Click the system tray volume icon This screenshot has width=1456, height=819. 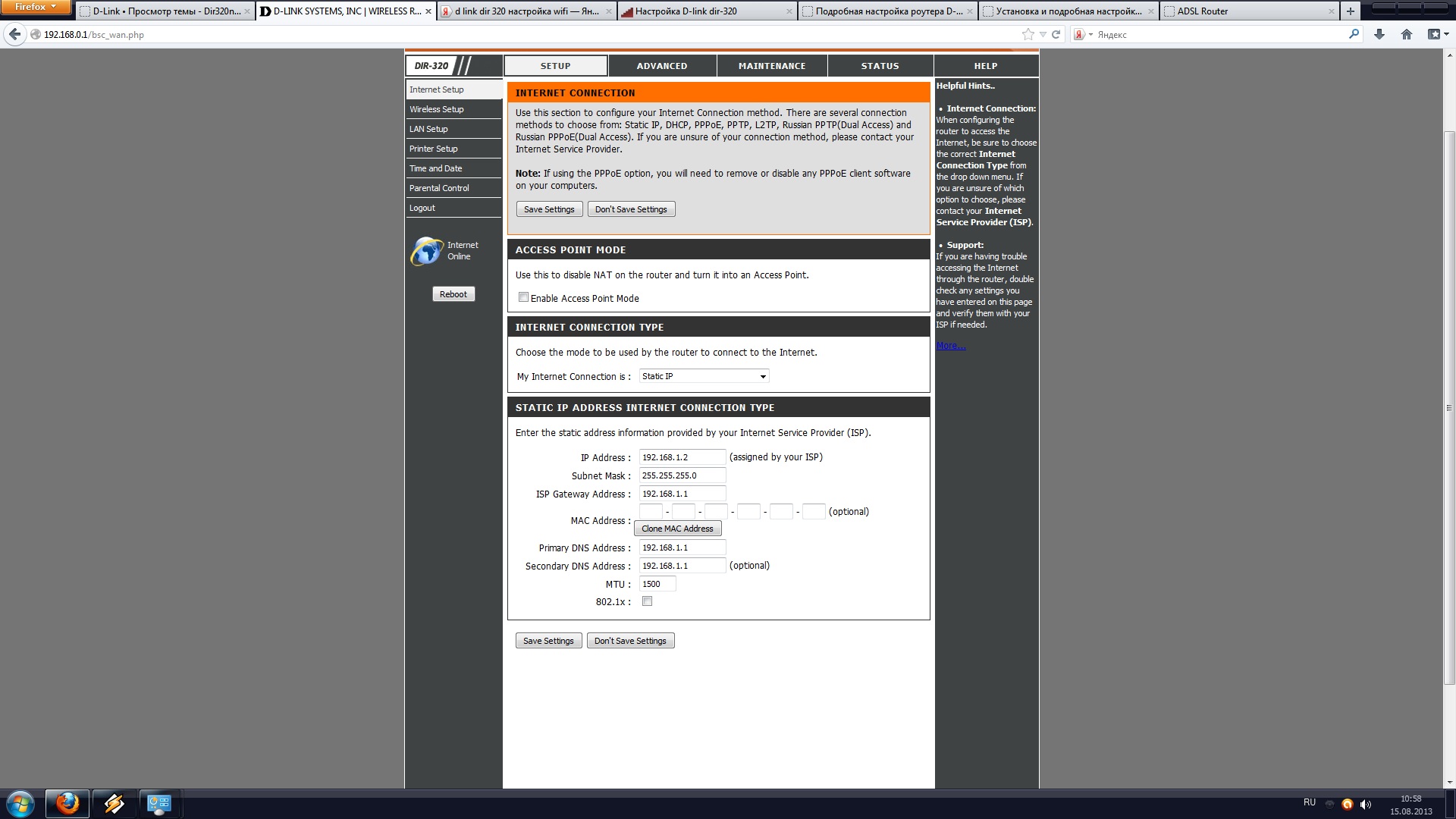point(1366,804)
